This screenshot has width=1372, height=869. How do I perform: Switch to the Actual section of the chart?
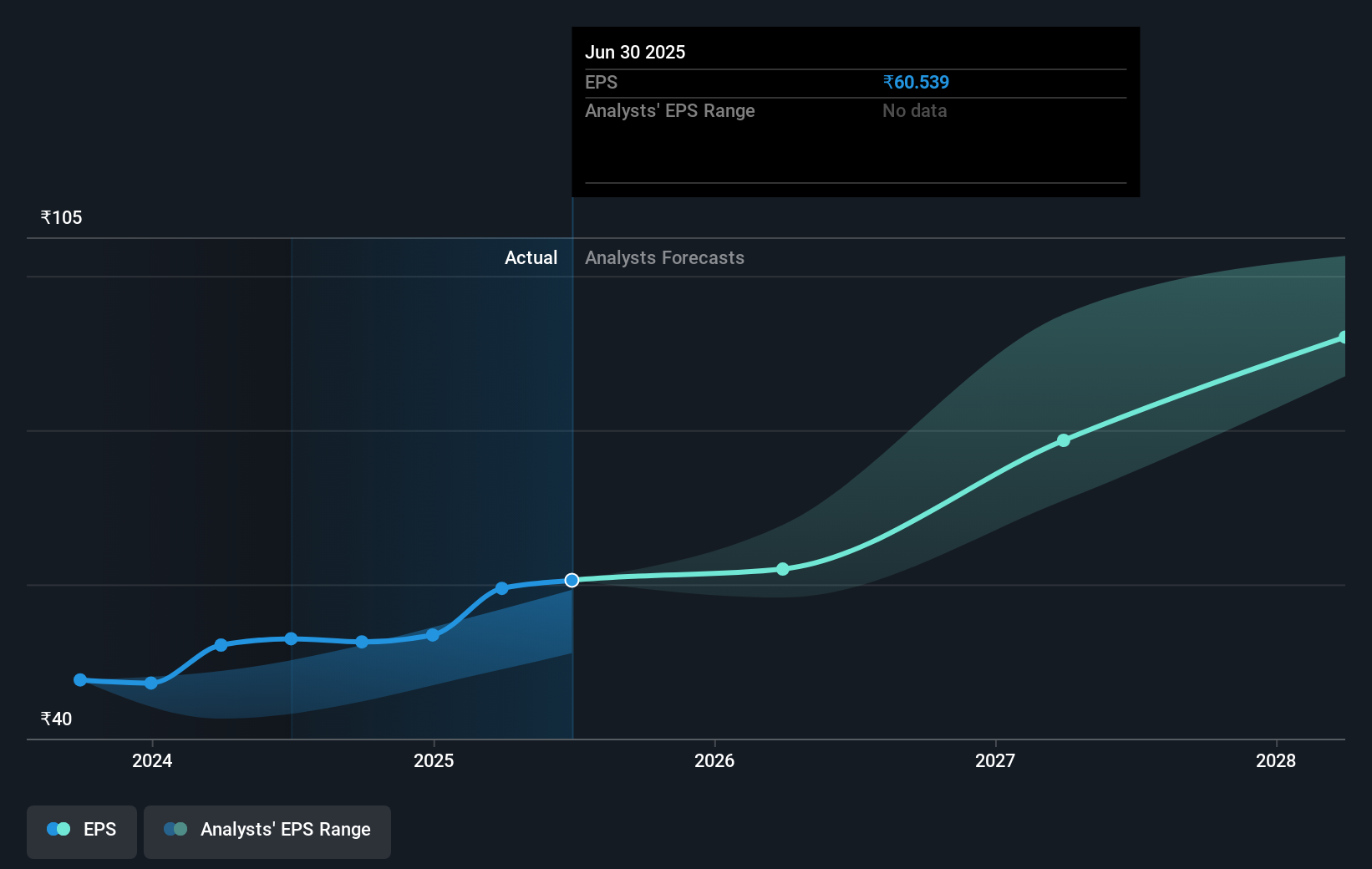531,257
